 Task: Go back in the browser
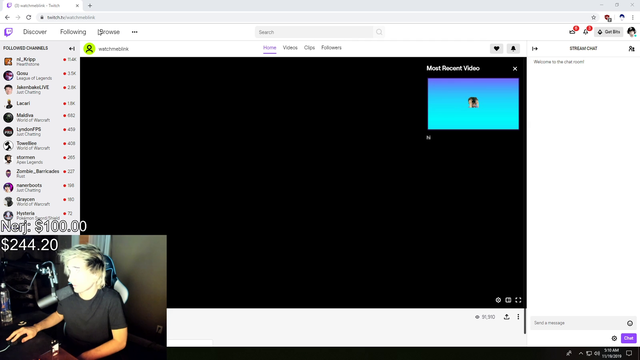point(7,18)
